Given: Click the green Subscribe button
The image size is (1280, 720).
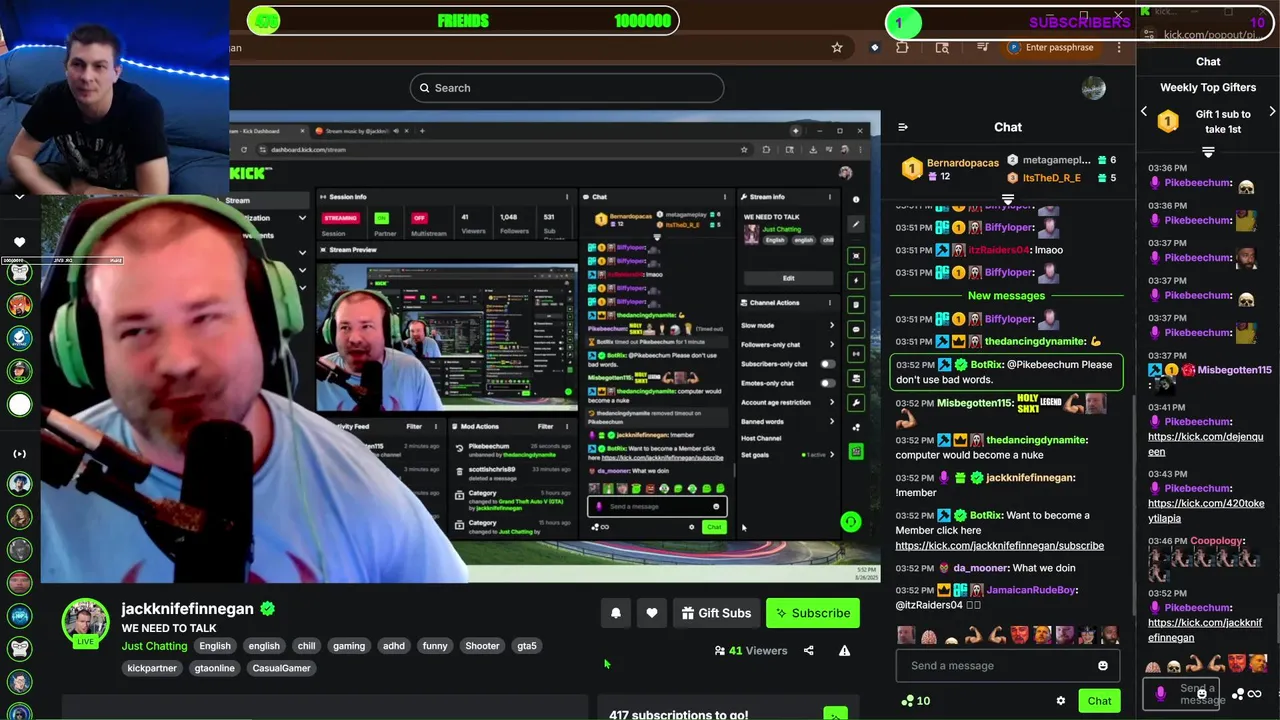Looking at the screenshot, I should coord(813,613).
